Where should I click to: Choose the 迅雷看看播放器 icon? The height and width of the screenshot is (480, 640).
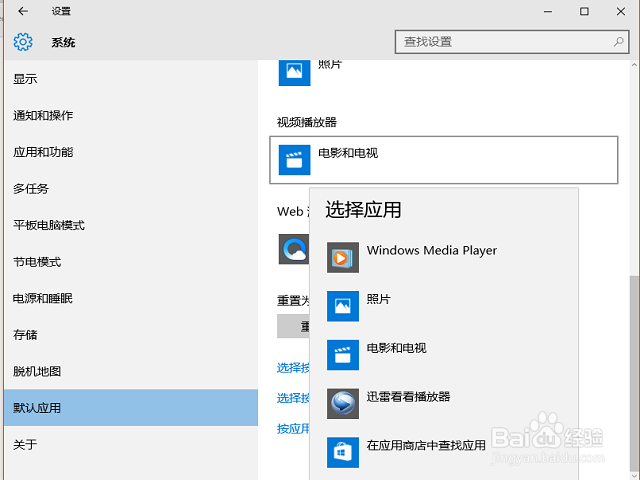[x=343, y=404]
